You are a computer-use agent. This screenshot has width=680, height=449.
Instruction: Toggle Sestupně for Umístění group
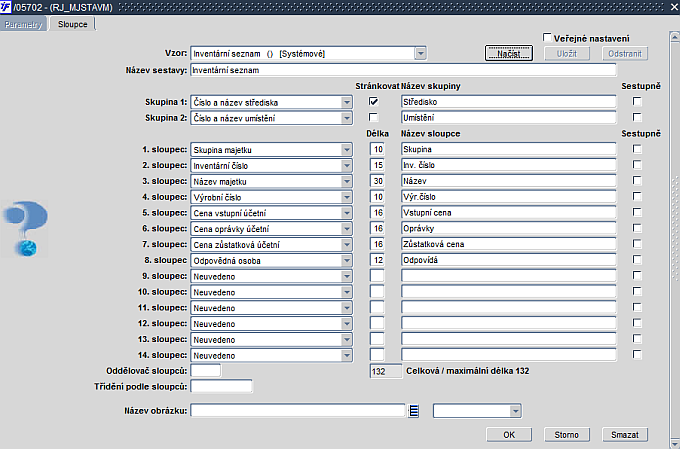tap(637, 117)
